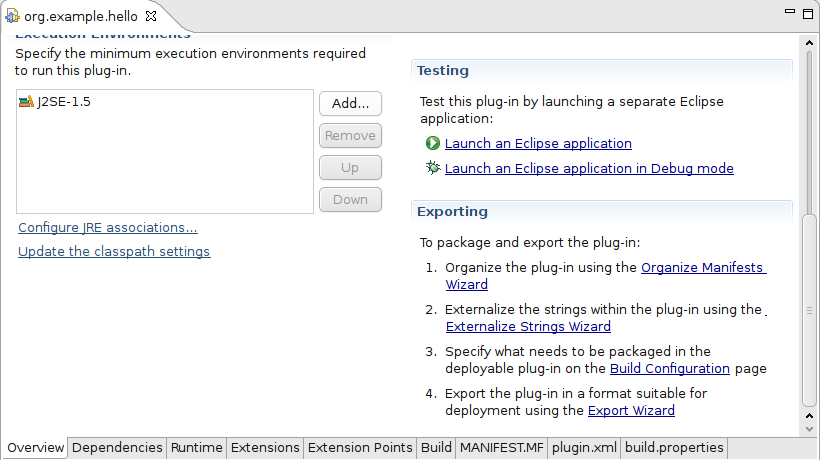Open the build.properties tab

(x=674, y=448)
